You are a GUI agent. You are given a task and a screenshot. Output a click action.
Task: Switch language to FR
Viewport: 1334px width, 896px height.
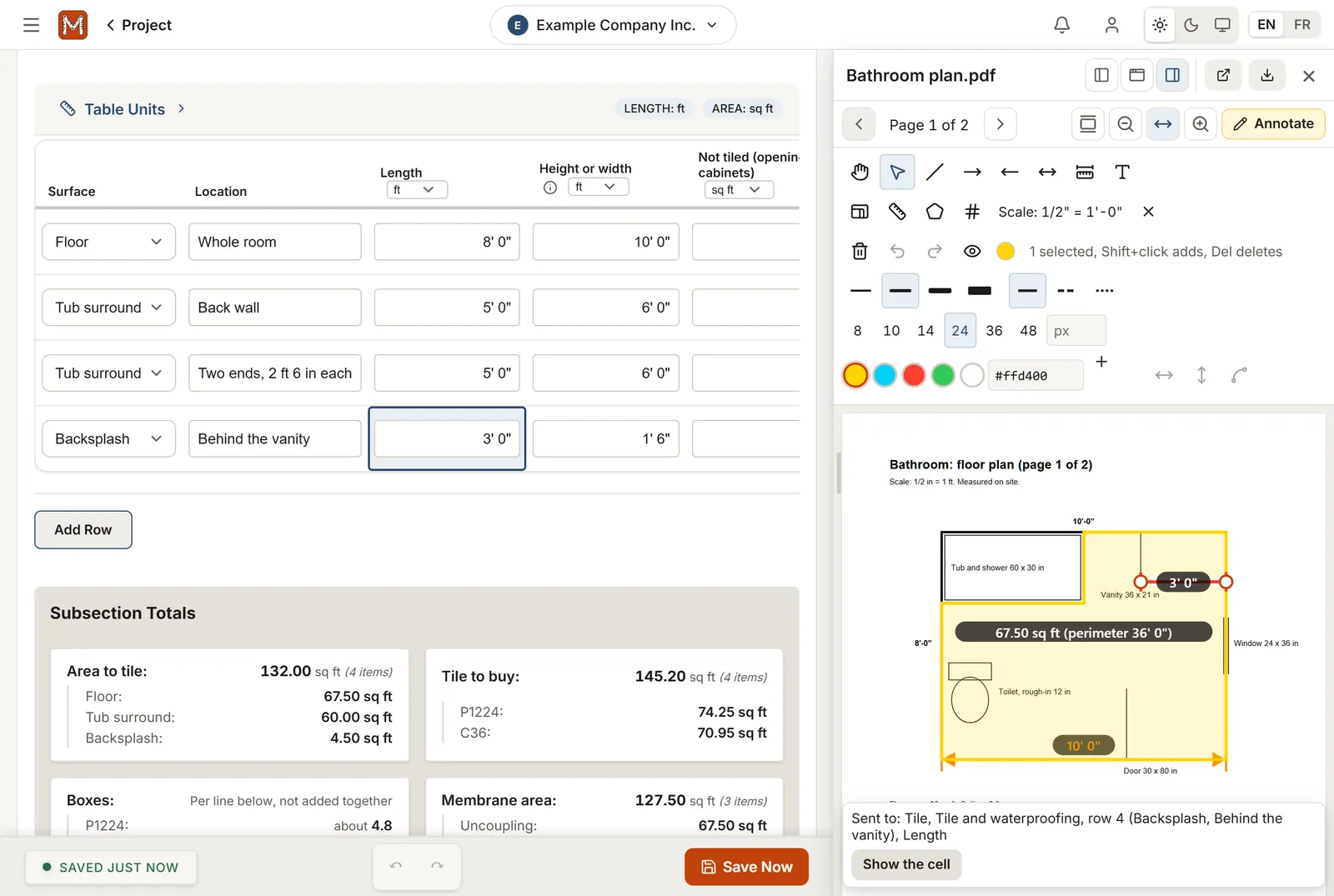[1302, 25]
